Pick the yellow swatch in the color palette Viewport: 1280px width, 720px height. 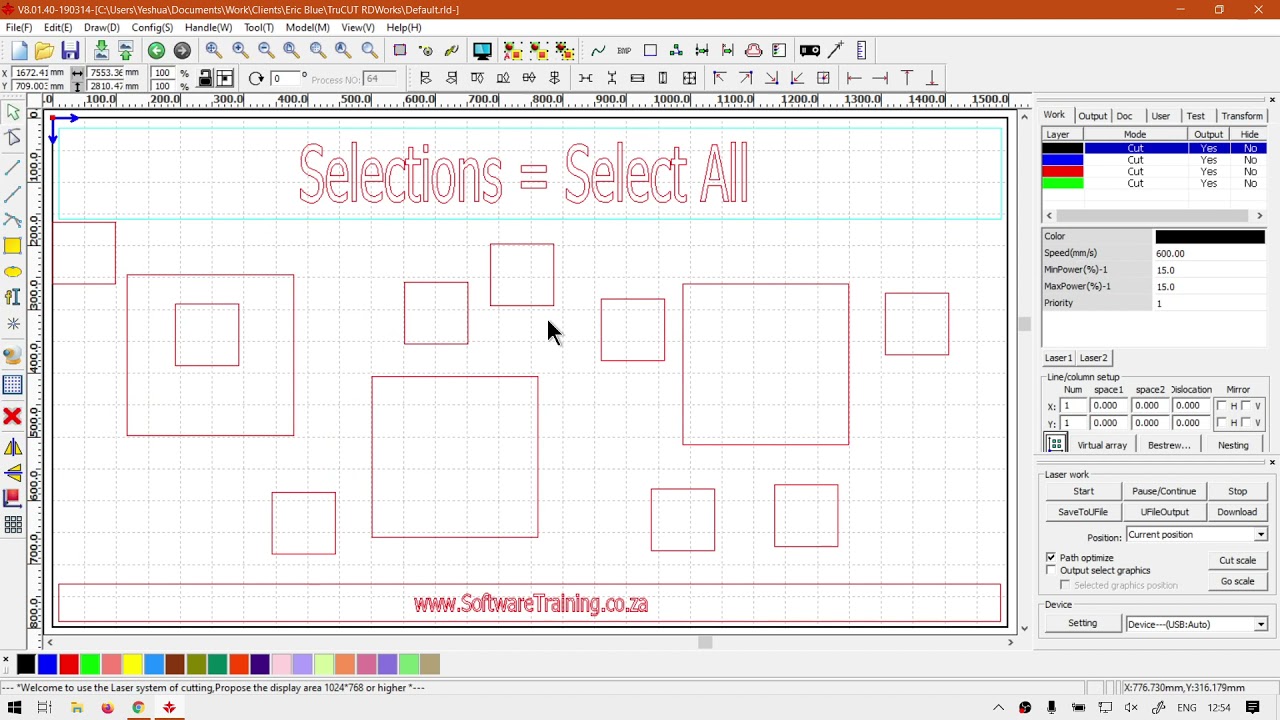point(133,664)
